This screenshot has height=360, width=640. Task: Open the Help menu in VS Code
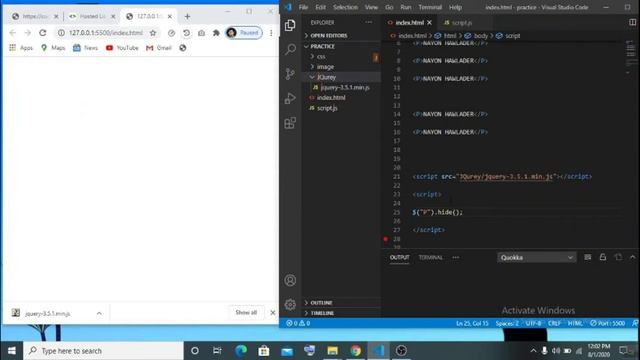(455, 7)
